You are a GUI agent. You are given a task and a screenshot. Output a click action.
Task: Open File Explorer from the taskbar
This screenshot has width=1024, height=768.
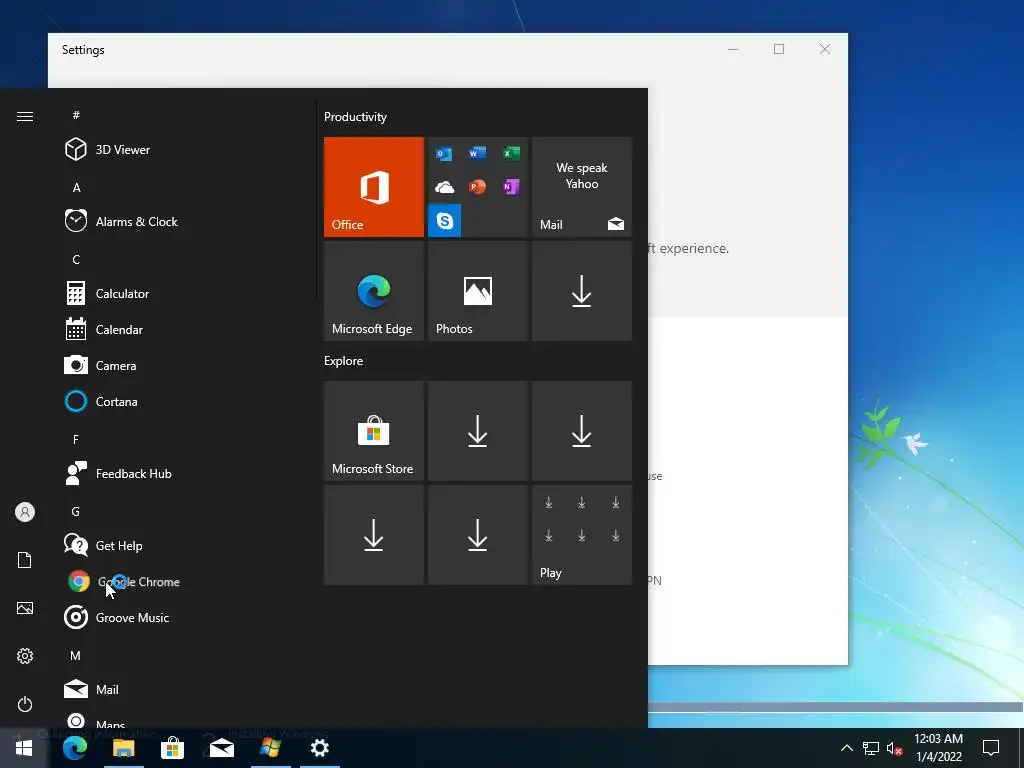(x=123, y=748)
